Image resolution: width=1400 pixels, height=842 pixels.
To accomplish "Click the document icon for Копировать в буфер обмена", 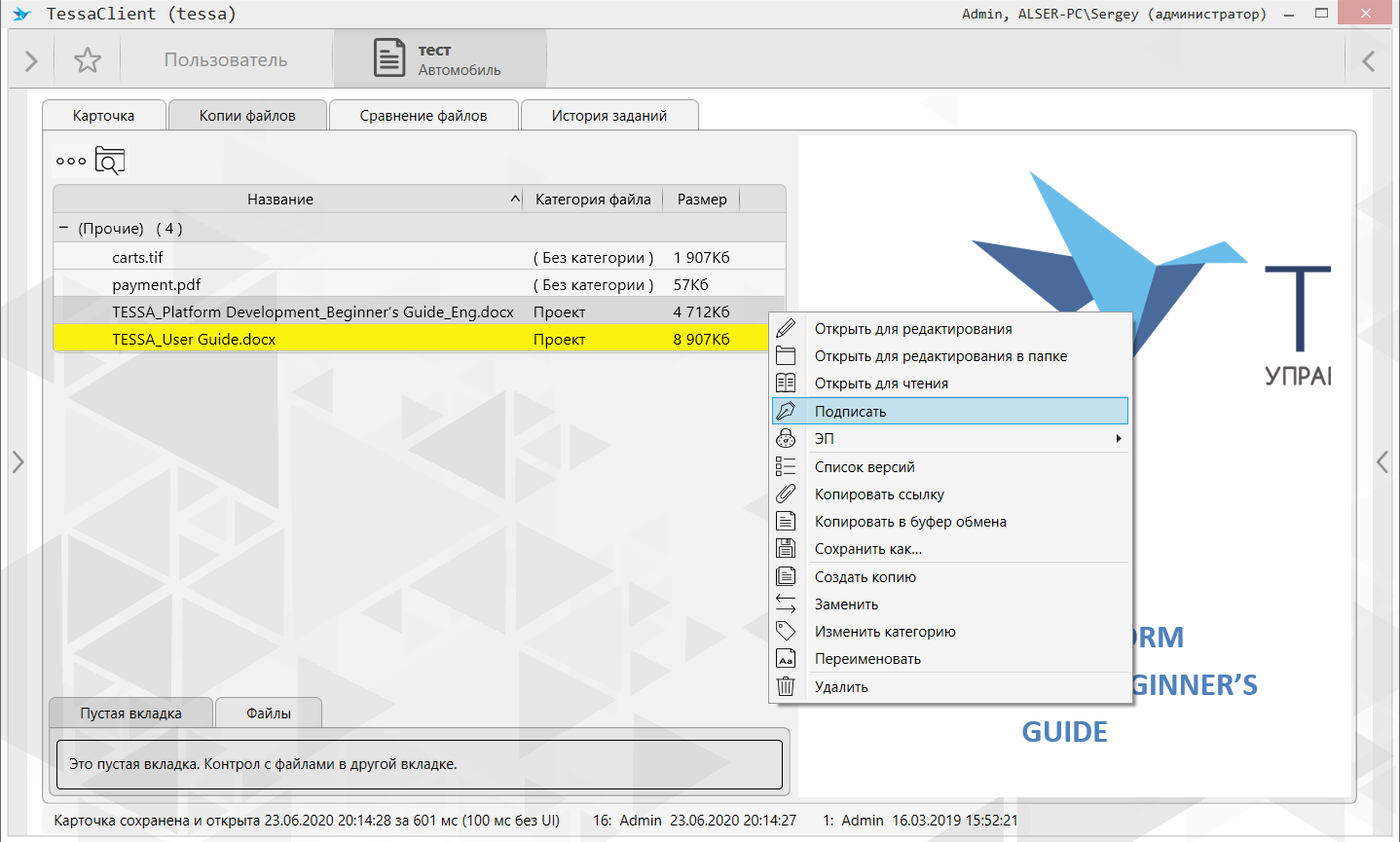I will pos(786,521).
